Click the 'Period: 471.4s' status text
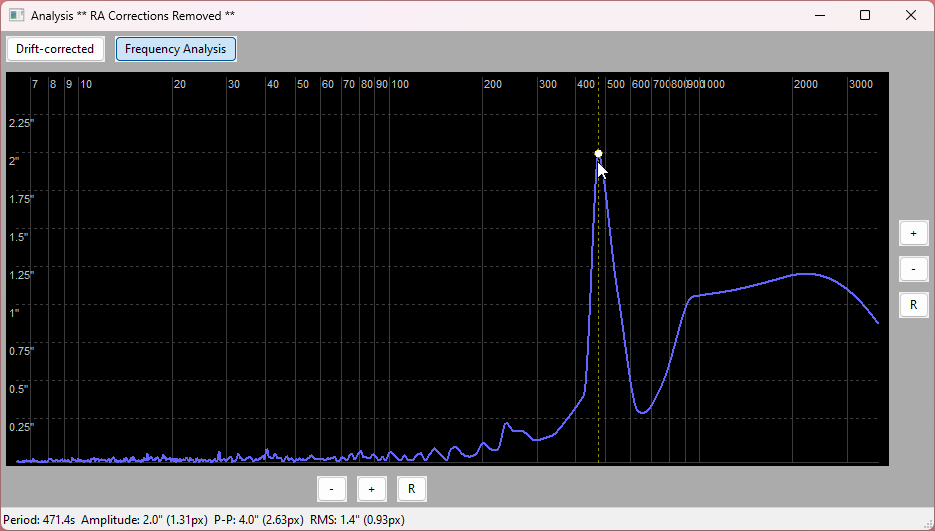Viewport: 935px width, 531px height. coord(39,520)
